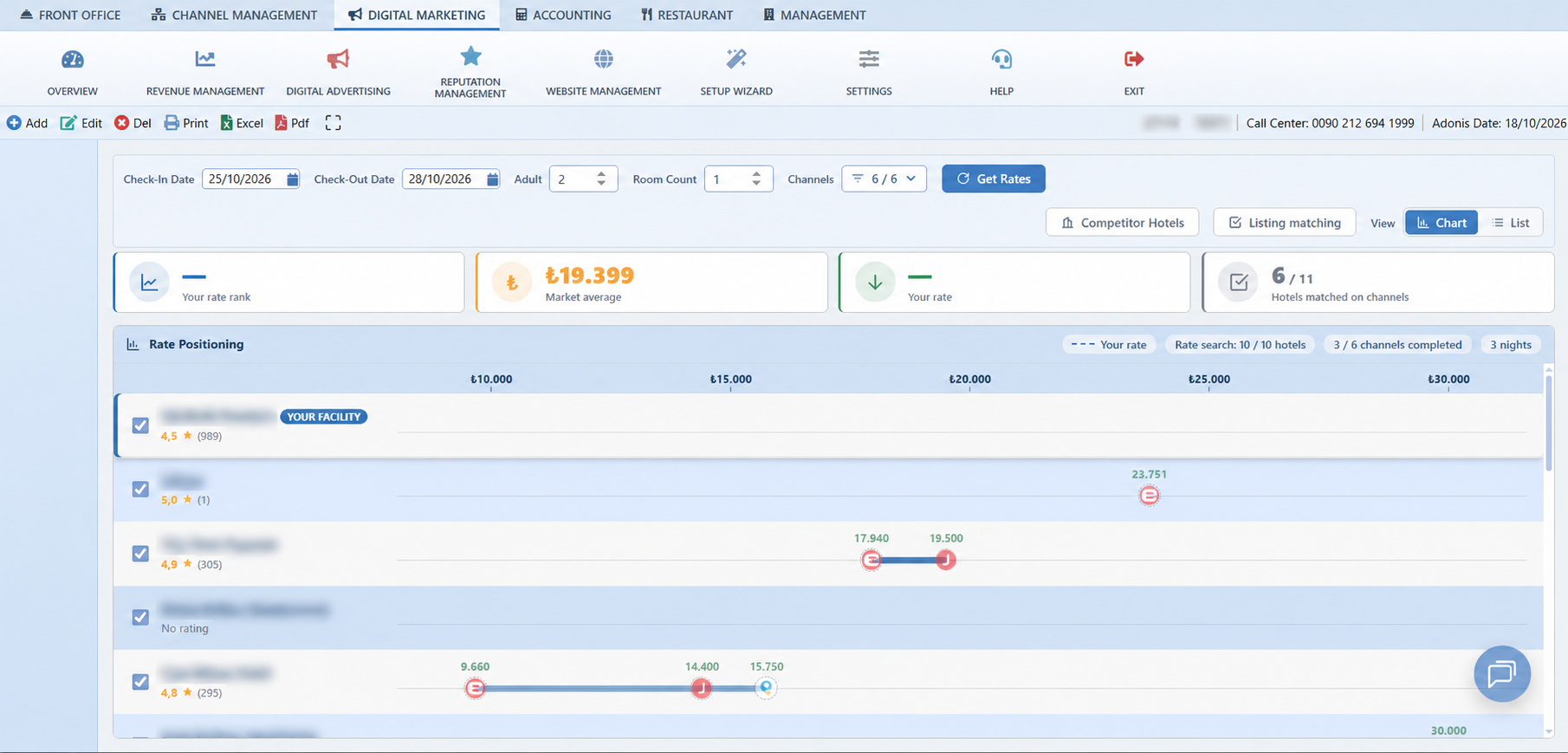
Task: Click the Get Rates button
Action: (x=994, y=179)
